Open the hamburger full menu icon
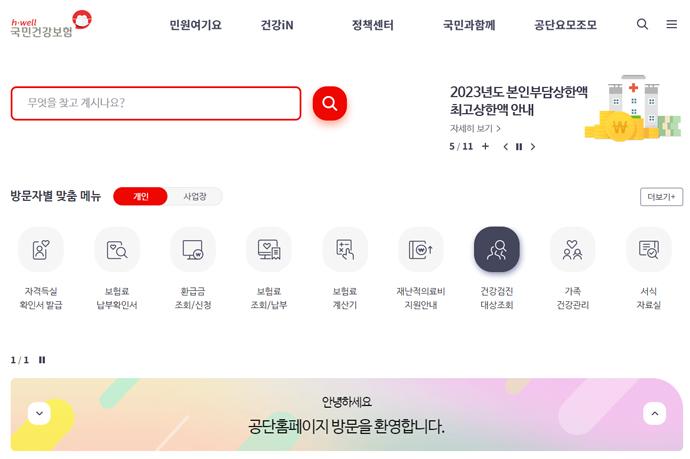Viewport: 690px width, 459px height. 672,24
